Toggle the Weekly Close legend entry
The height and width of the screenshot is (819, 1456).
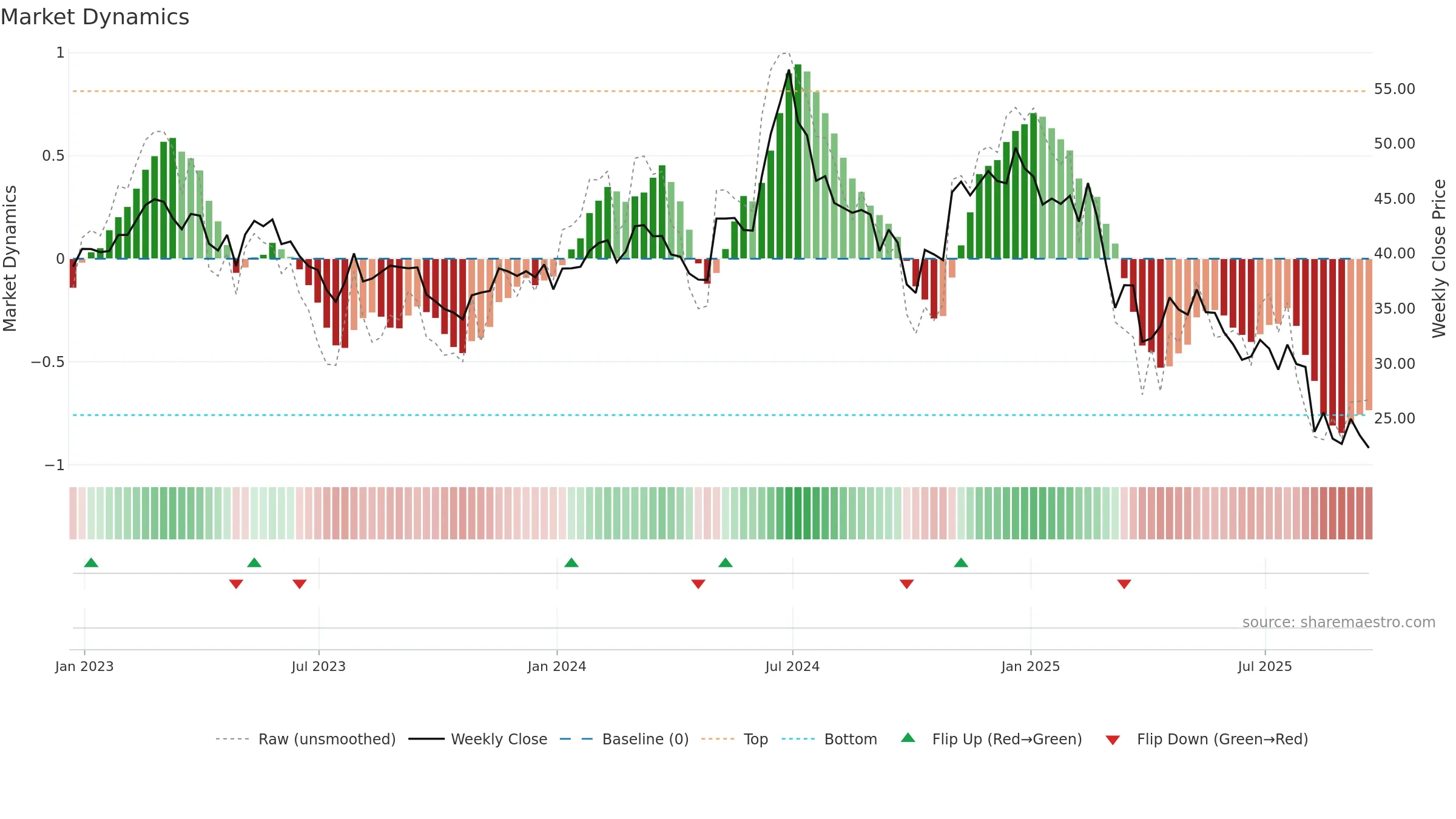point(478,739)
